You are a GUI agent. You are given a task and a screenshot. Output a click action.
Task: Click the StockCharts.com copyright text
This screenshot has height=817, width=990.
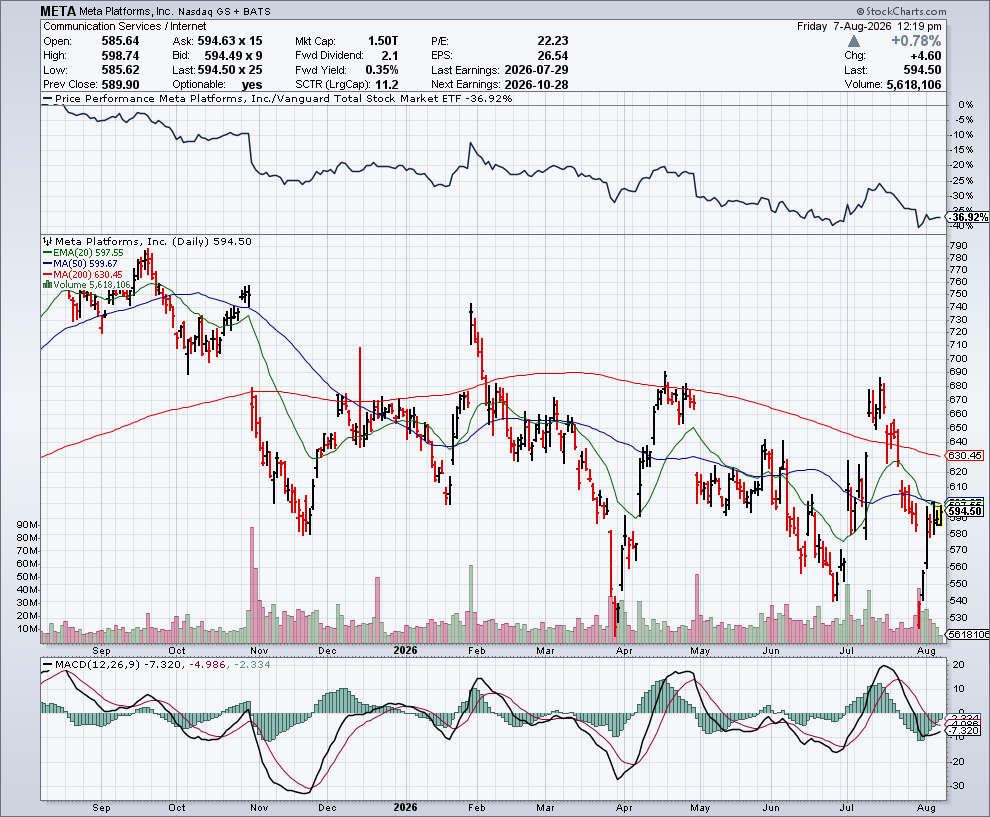(x=902, y=11)
